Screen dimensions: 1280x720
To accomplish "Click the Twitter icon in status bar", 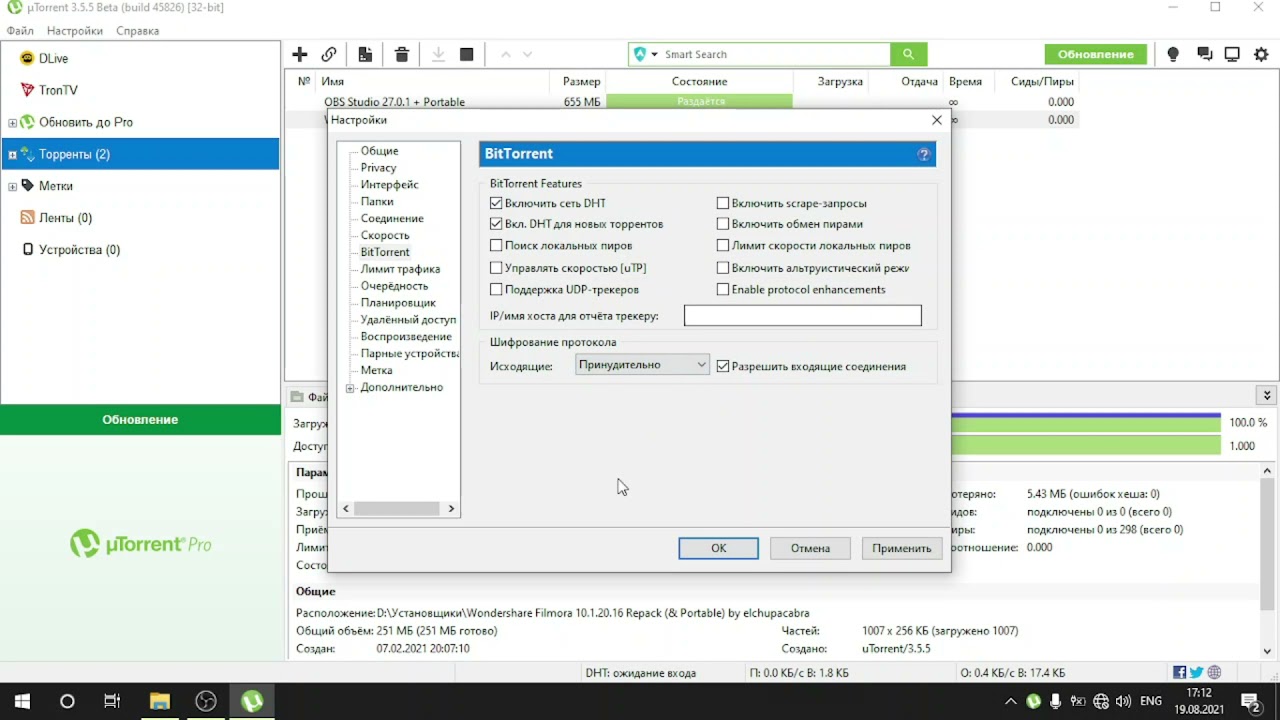I will click(x=1197, y=673).
